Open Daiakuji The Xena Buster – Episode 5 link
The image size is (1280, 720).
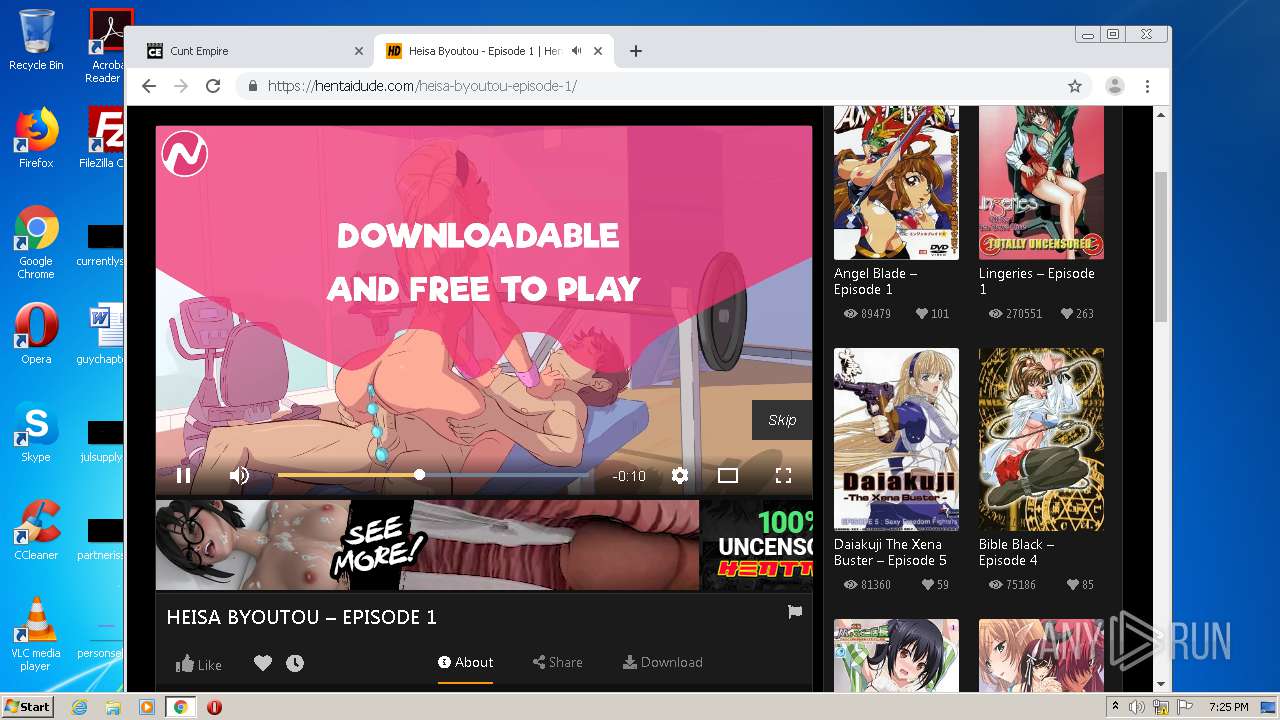coord(890,552)
